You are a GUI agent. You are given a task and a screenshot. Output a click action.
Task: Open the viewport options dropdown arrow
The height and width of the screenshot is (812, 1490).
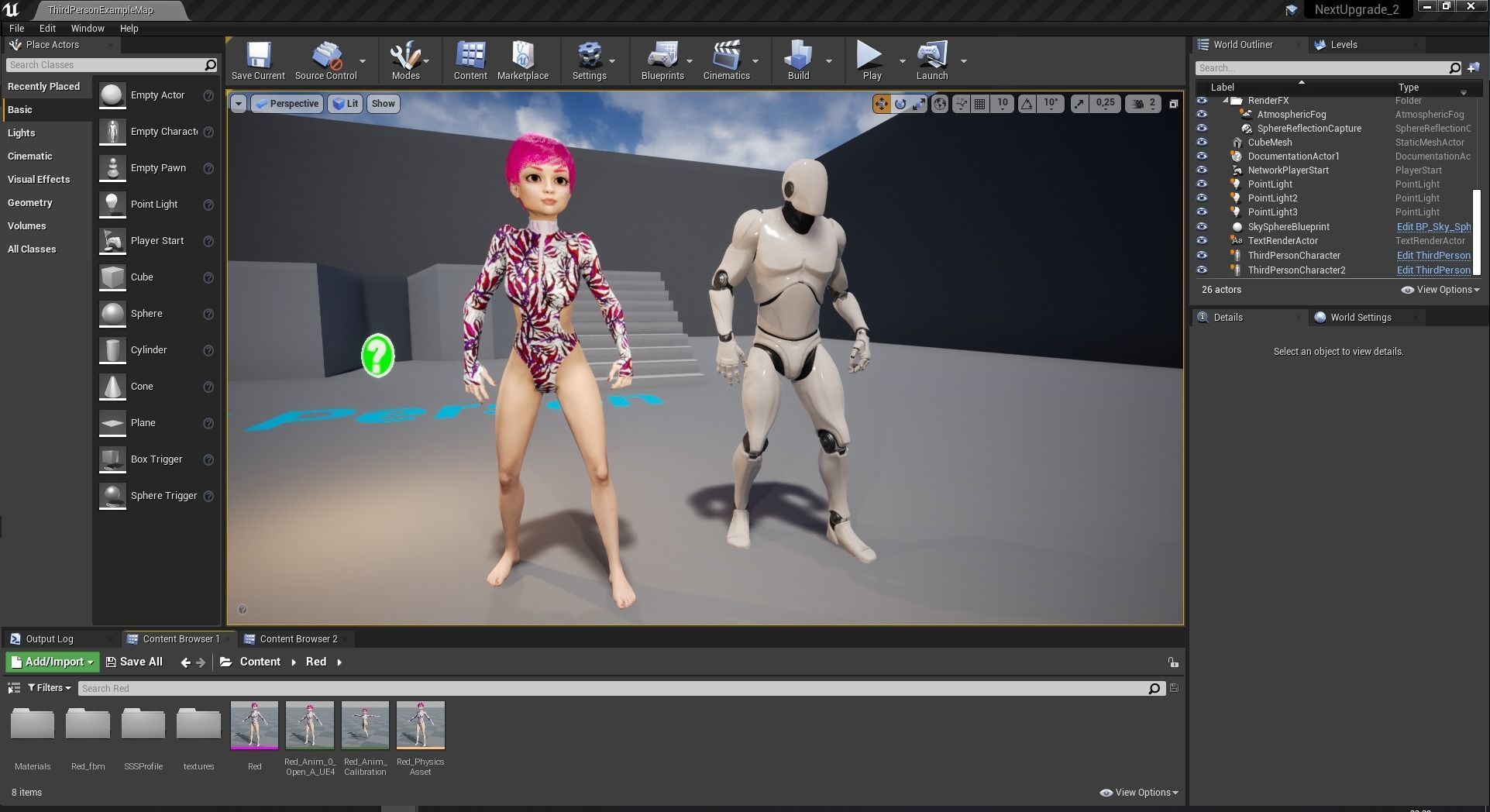(239, 104)
